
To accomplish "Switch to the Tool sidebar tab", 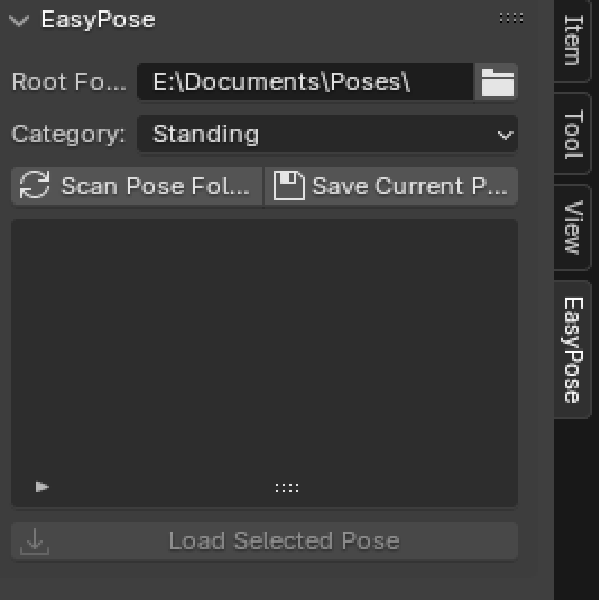I will click(x=573, y=135).
